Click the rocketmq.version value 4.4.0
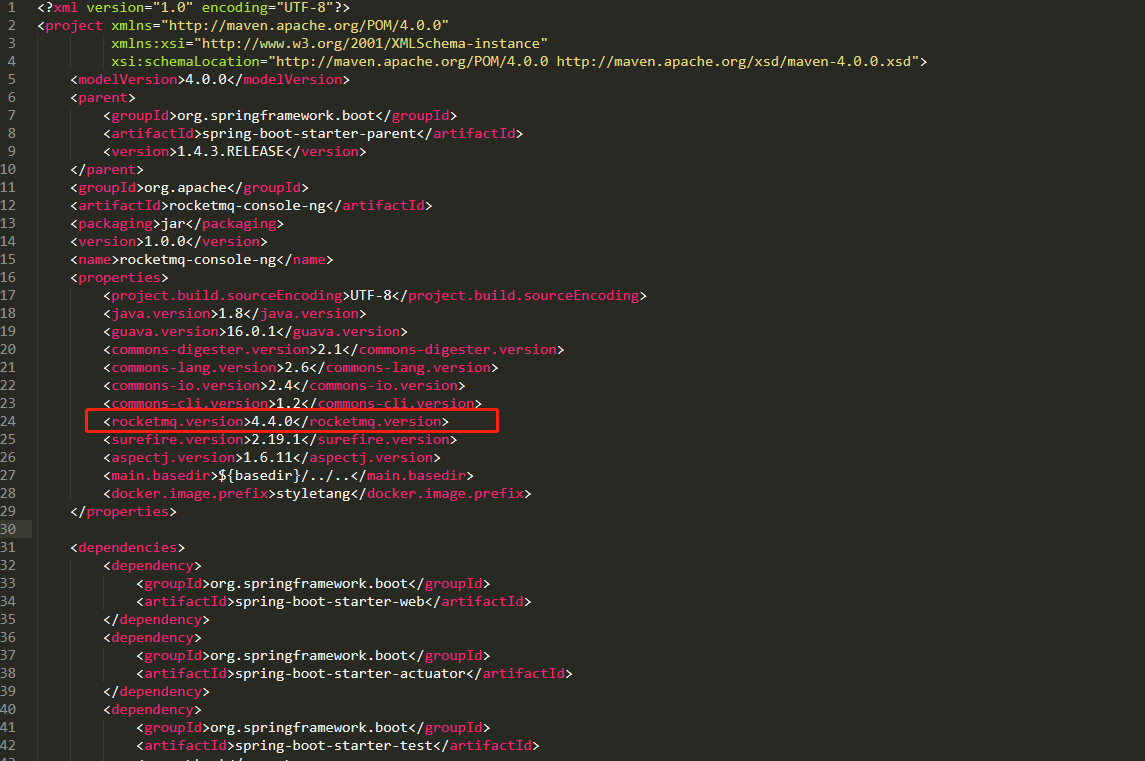Viewport: 1145px width, 761px height. click(x=272, y=421)
